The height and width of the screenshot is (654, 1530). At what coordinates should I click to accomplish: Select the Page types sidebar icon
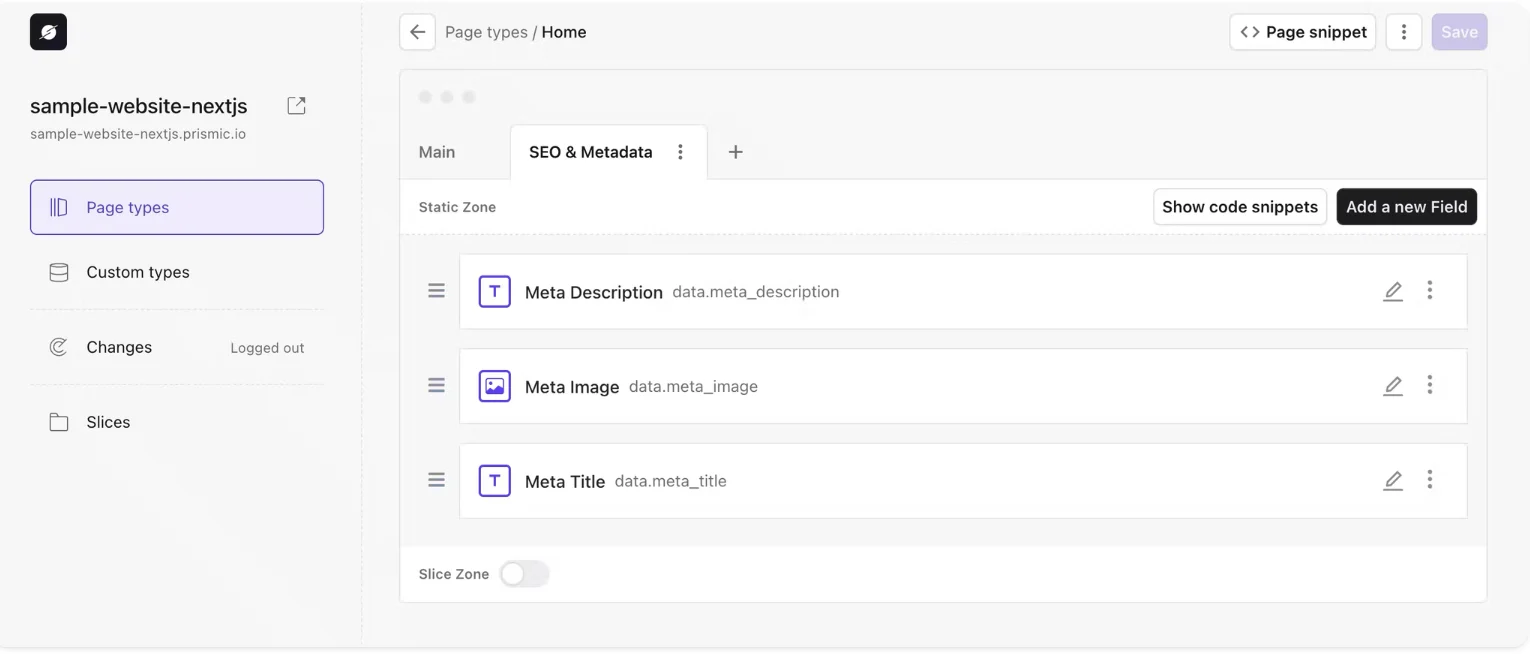click(58, 206)
